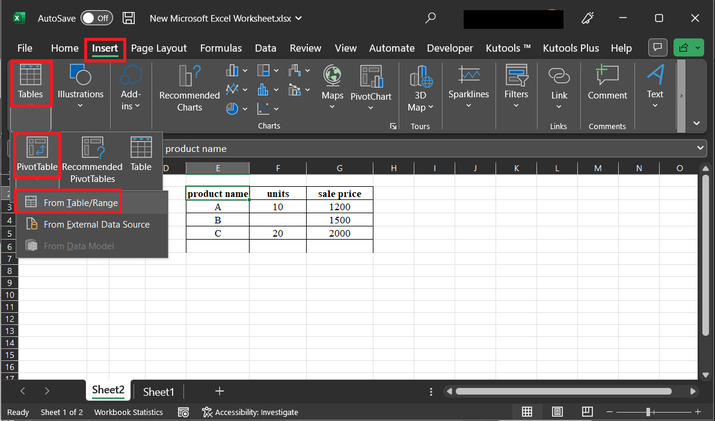Open the search magnifier in title bar
Screen dimensions: 715x421
click(430, 18)
